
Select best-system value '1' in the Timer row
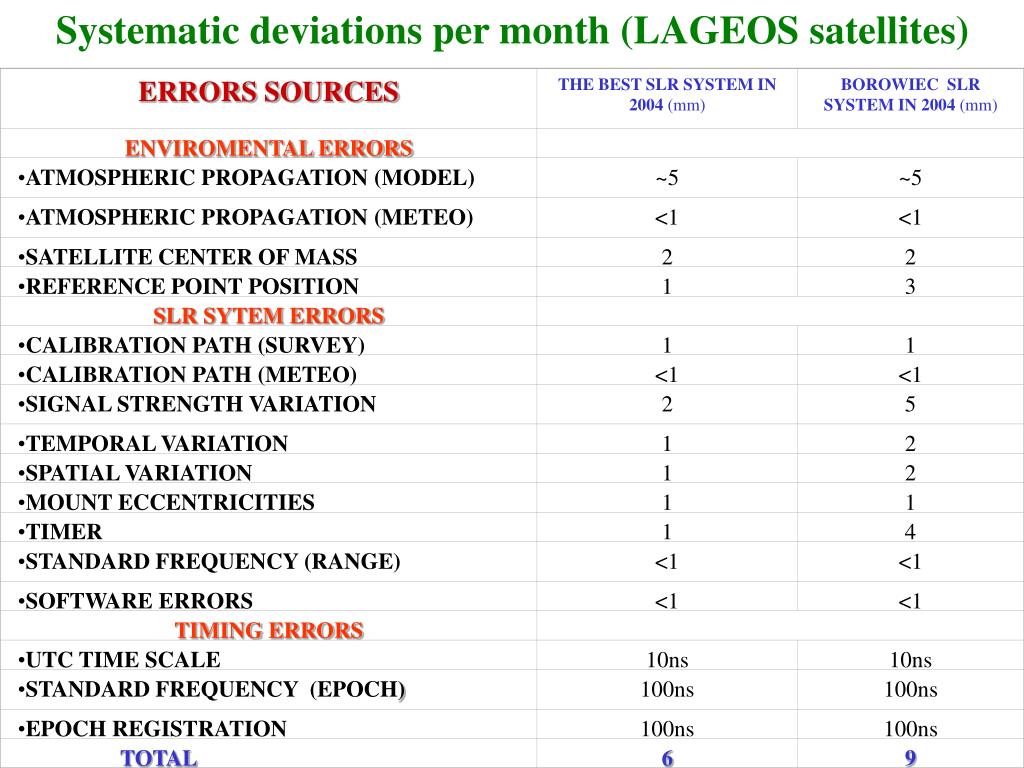tap(667, 532)
